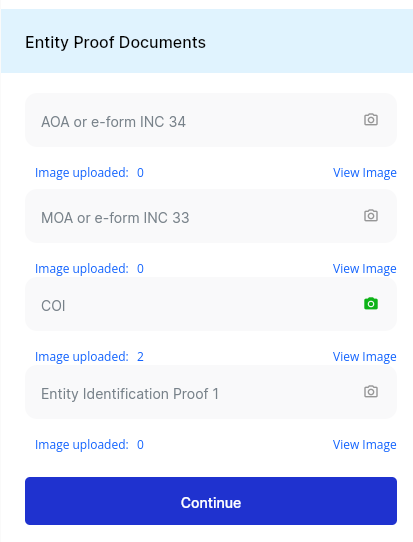The width and height of the screenshot is (413, 542).
Task: Open View Image link under AOA field
Action: click(x=364, y=172)
